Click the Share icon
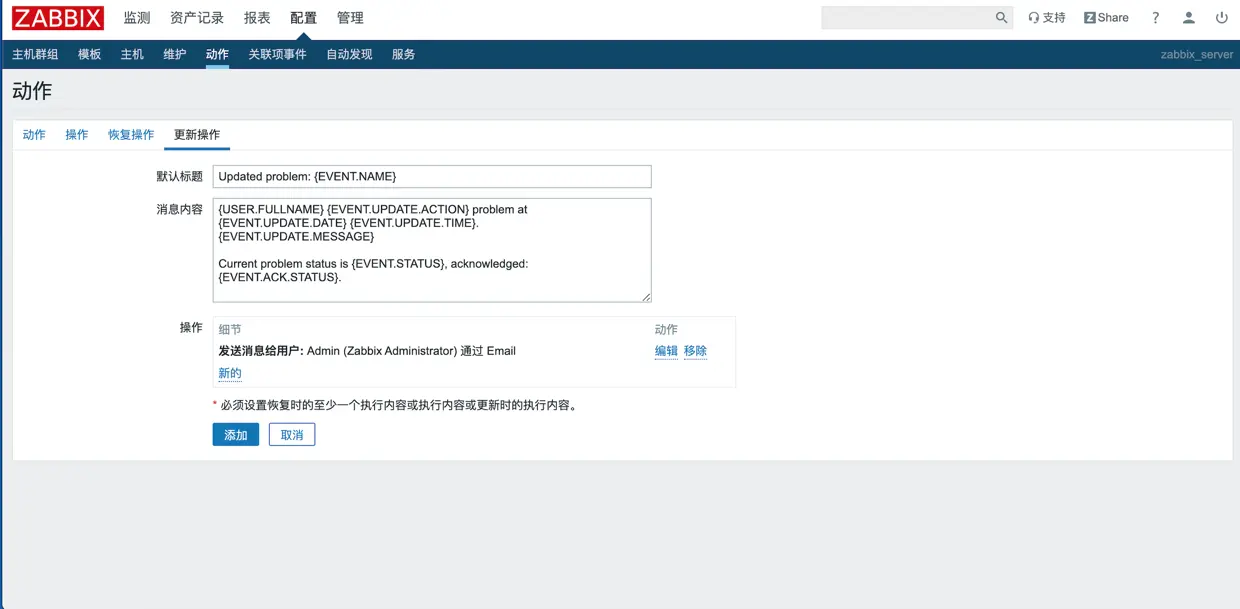1240x609 pixels. (1106, 17)
